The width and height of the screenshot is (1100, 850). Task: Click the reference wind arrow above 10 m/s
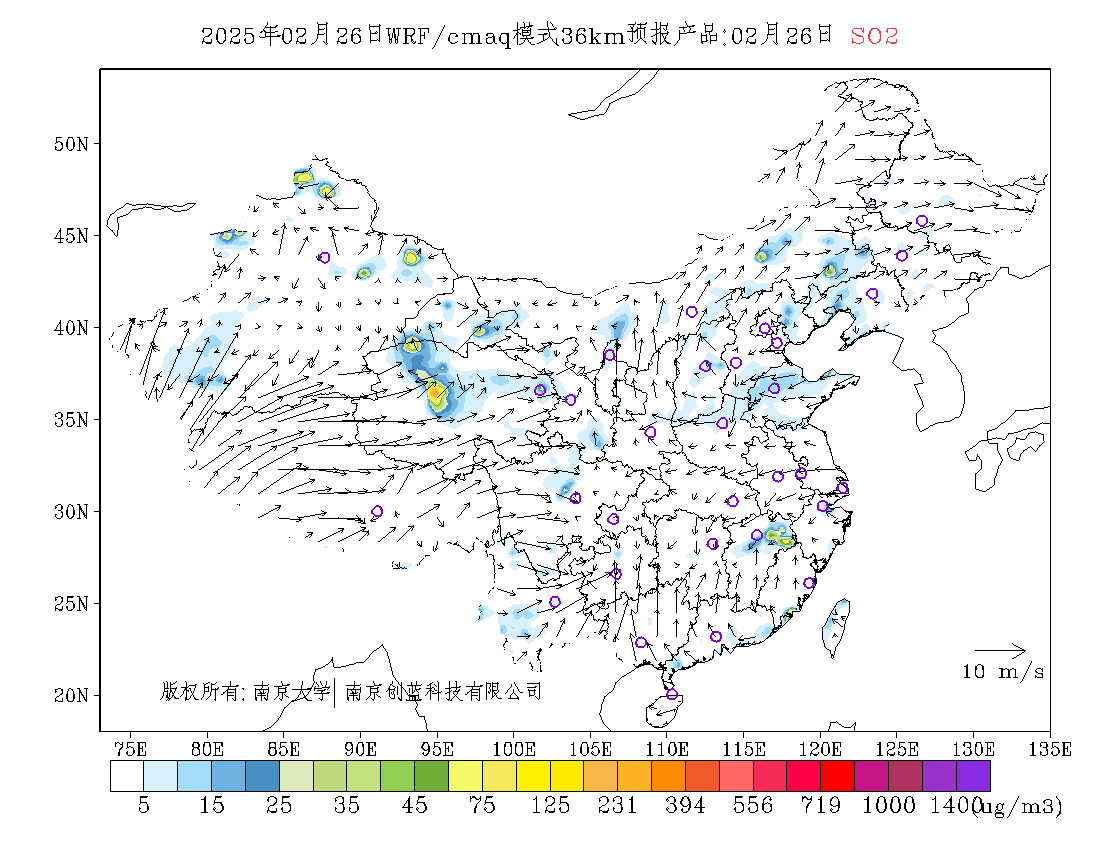(1000, 651)
